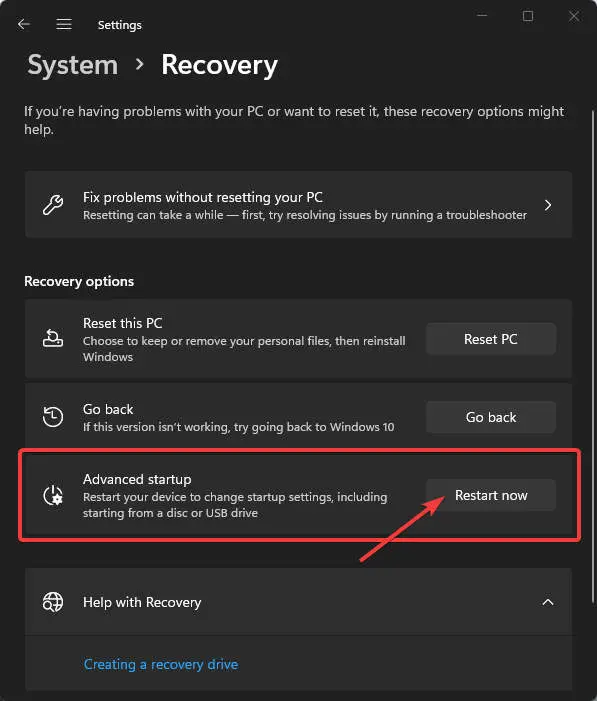
Task: Click the Go back history icon
Action: [53, 417]
